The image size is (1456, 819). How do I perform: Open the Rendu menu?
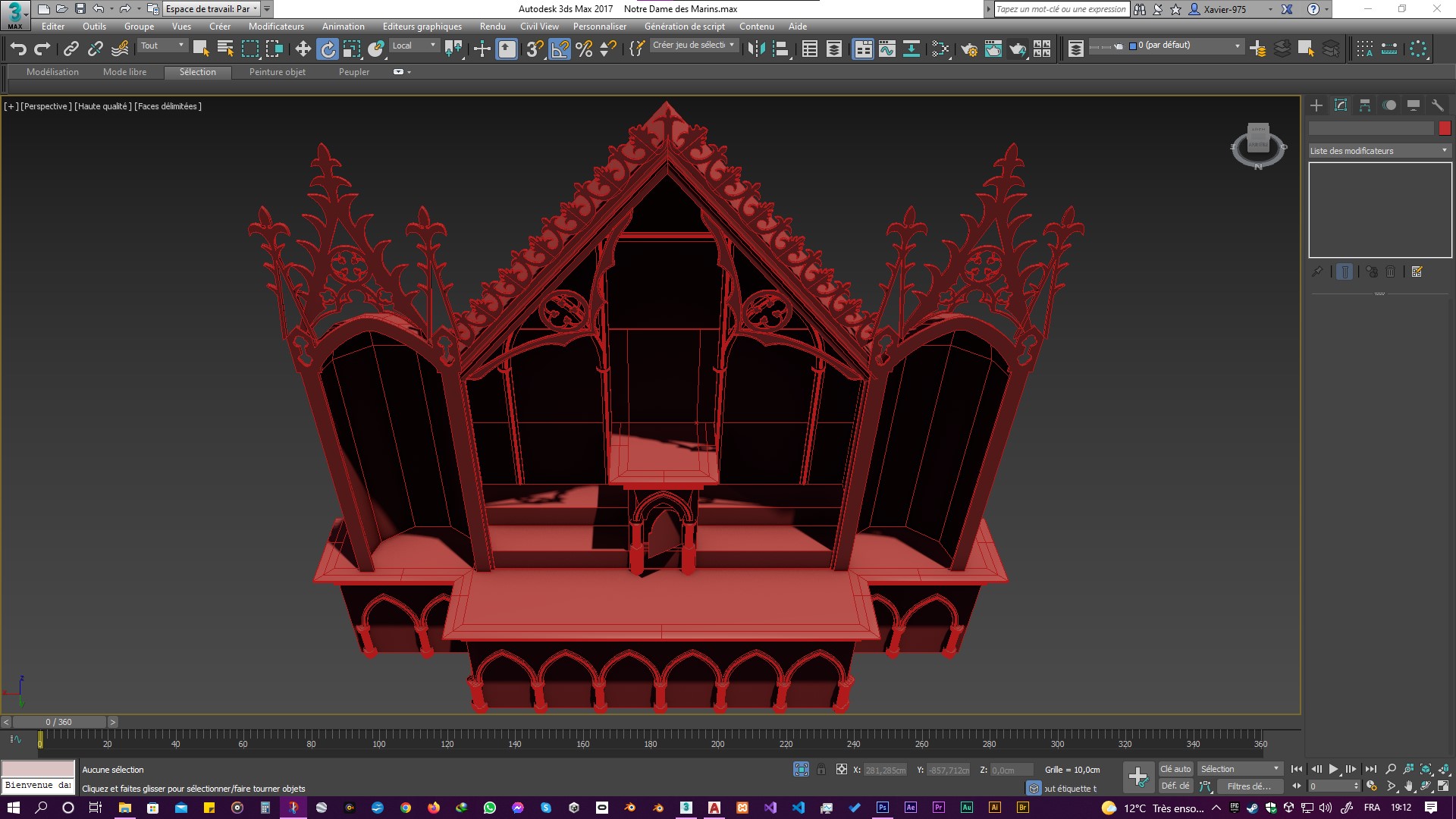(x=492, y=27)
